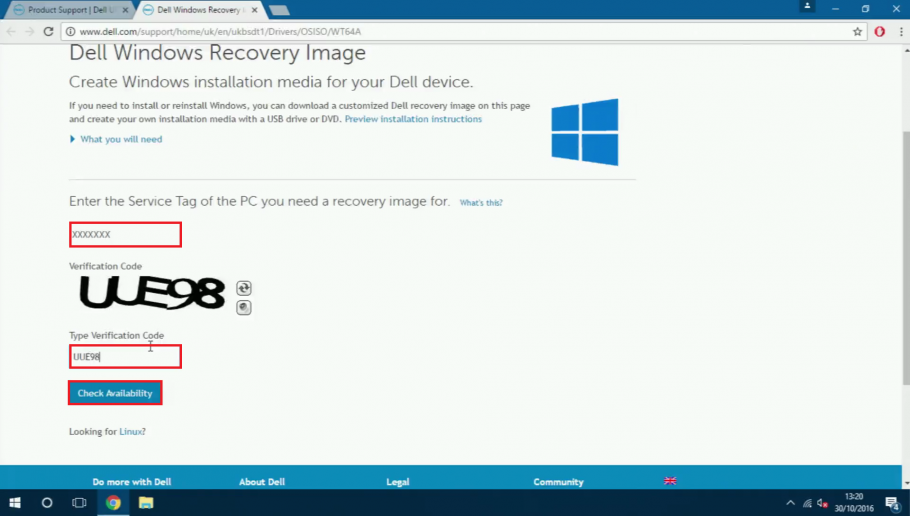
Task: Click the UK flag country selector
Action: coord(670,481)
